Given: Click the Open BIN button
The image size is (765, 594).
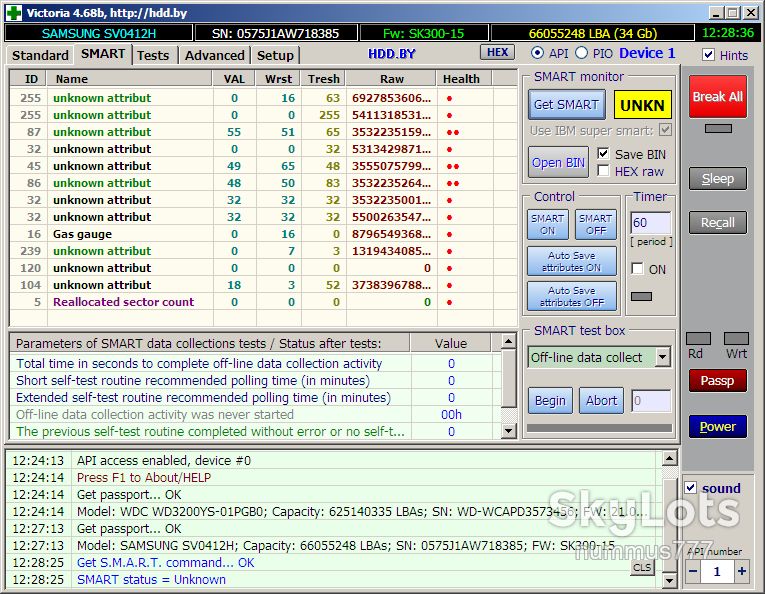Looking at the screenshot, I should [558, 162].
